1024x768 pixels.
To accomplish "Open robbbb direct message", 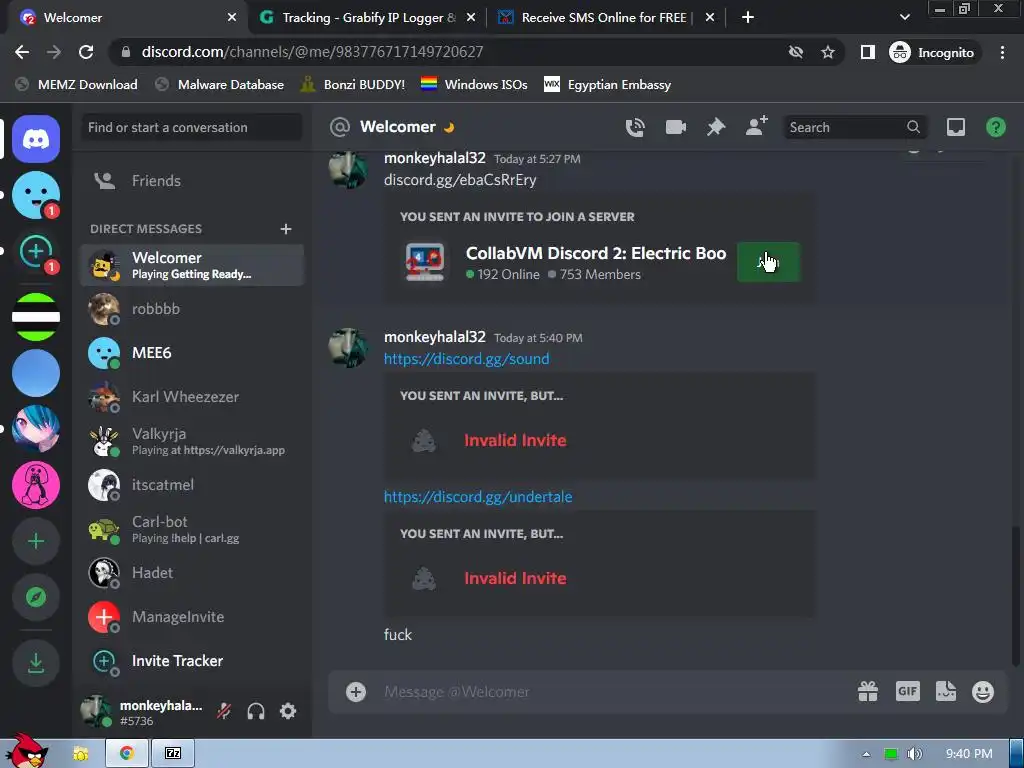I will 192,309.
